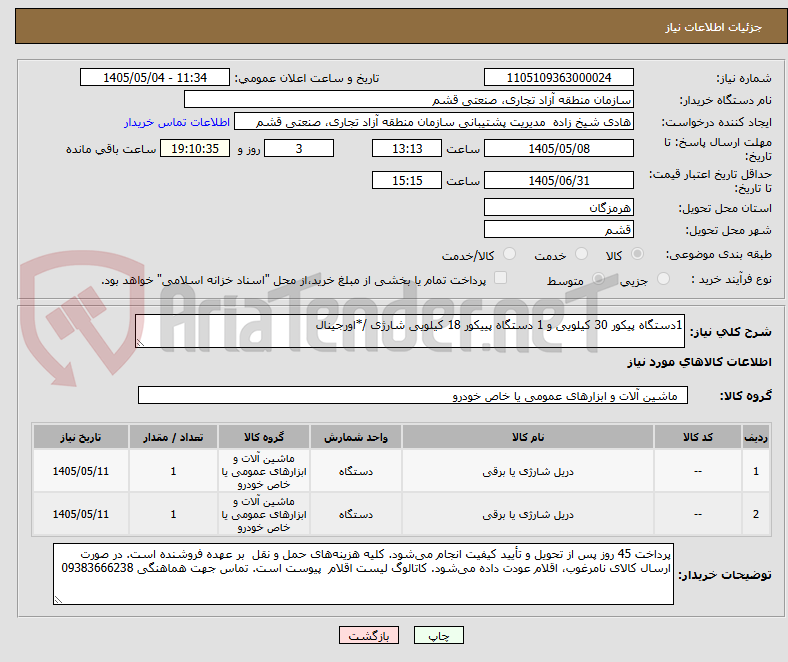Click the price validity date 1405/06/31
The width and height of the screenshot is (788, 662).
[x=558, y=180]
